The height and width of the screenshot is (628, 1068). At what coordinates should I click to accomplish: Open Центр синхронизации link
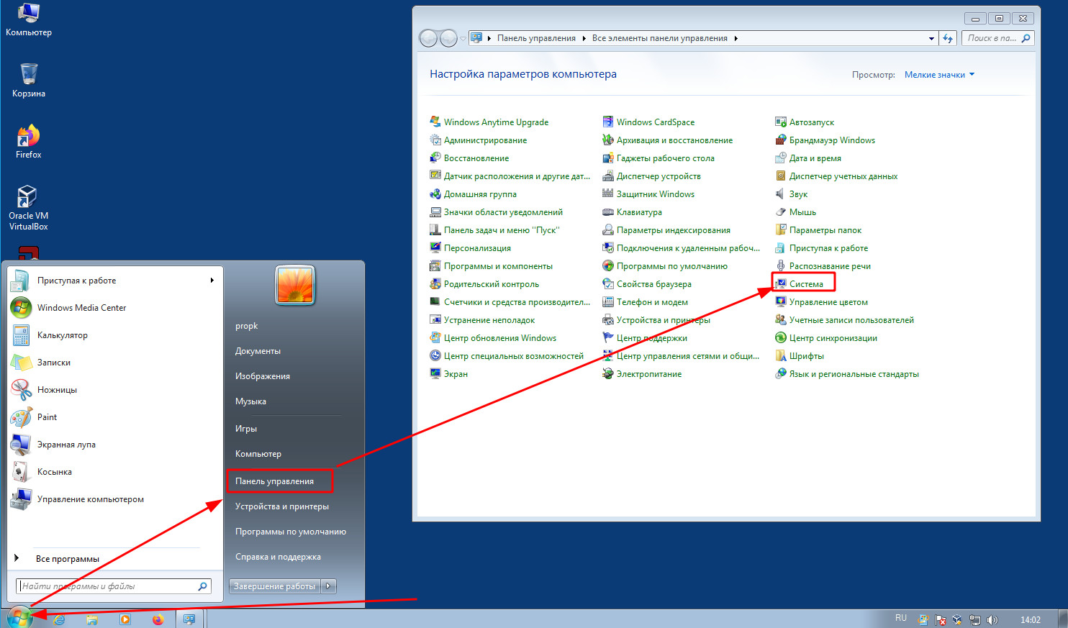(833, 338)
